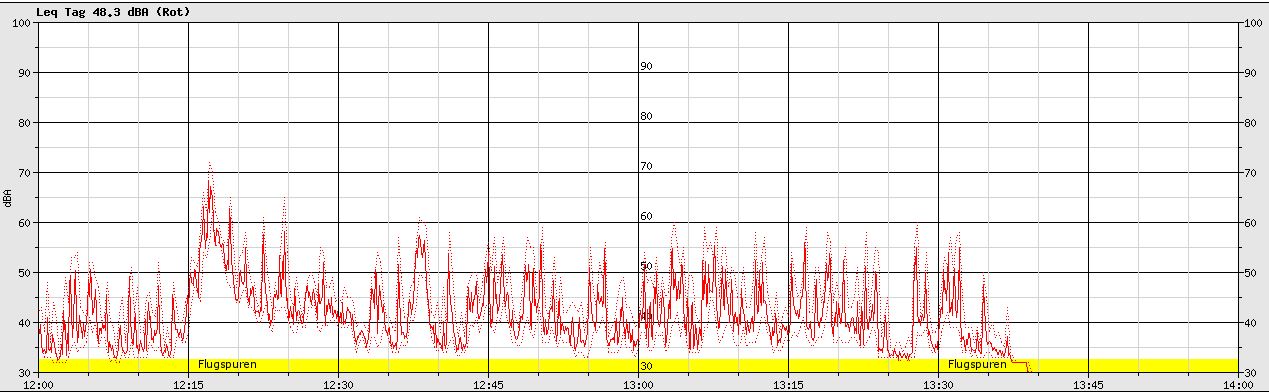Click the Flugspuren label near 12:15
Viewport: 1269px width, 392px height.
pos(227,364)
